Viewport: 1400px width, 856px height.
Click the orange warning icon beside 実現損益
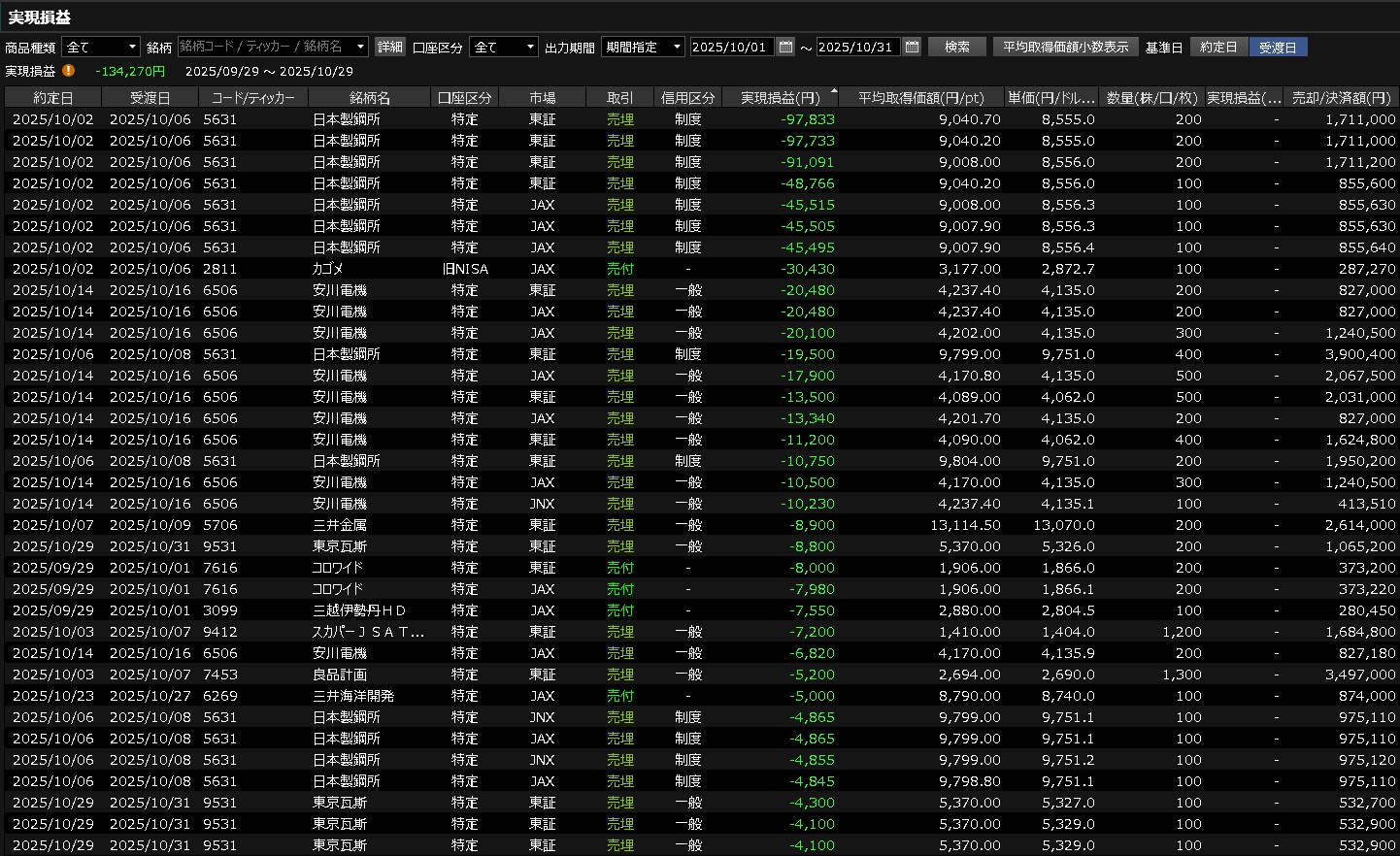(68, 71)
